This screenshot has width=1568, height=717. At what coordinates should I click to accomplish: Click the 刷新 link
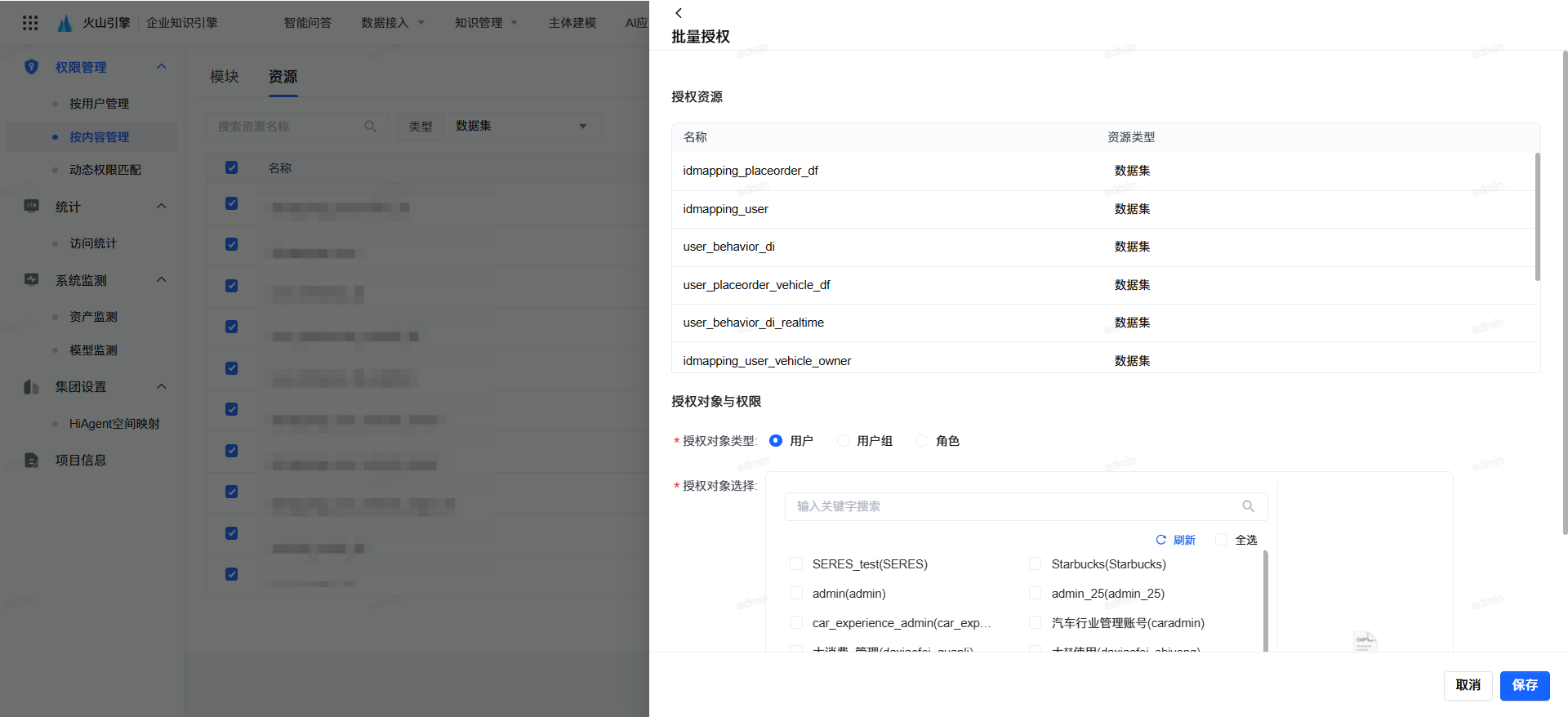tap(1184, 540)
